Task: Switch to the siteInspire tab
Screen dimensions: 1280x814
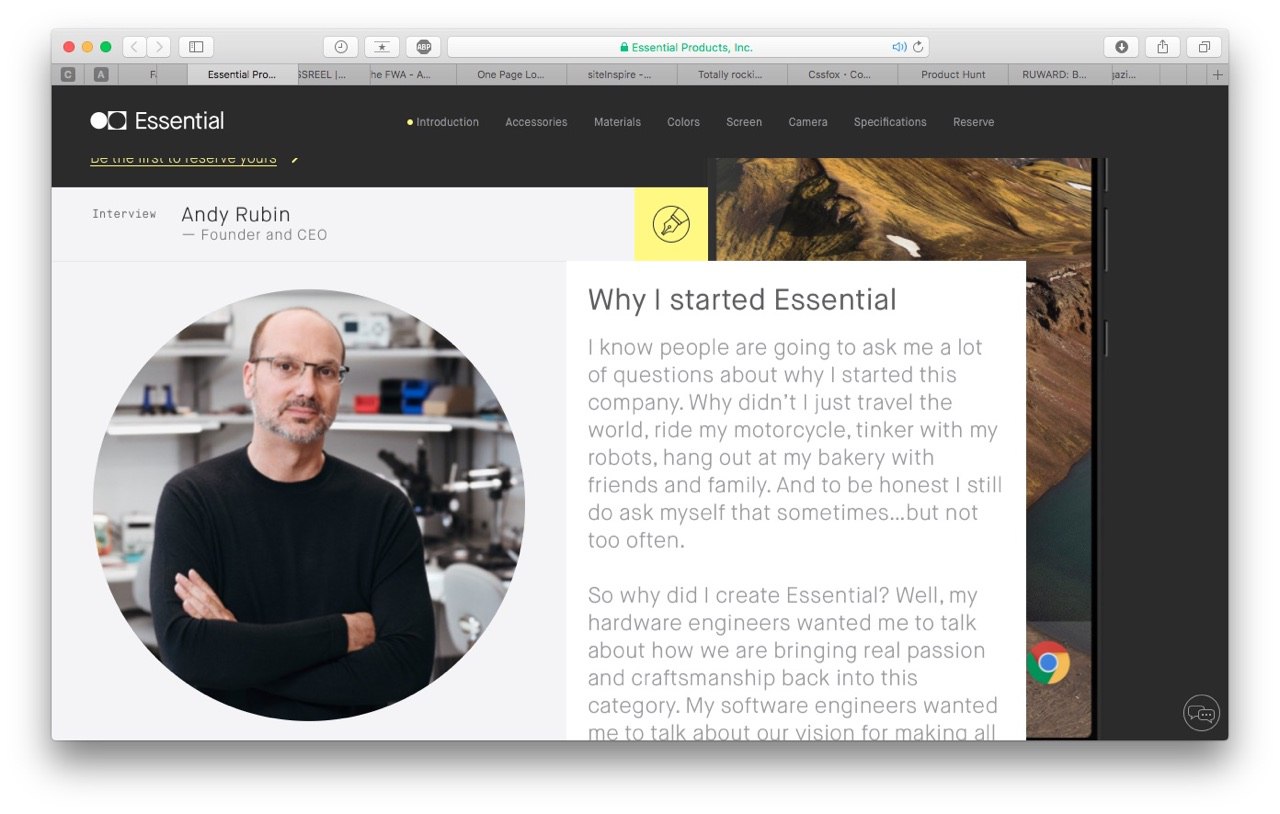Action: [x=620, y=75]
